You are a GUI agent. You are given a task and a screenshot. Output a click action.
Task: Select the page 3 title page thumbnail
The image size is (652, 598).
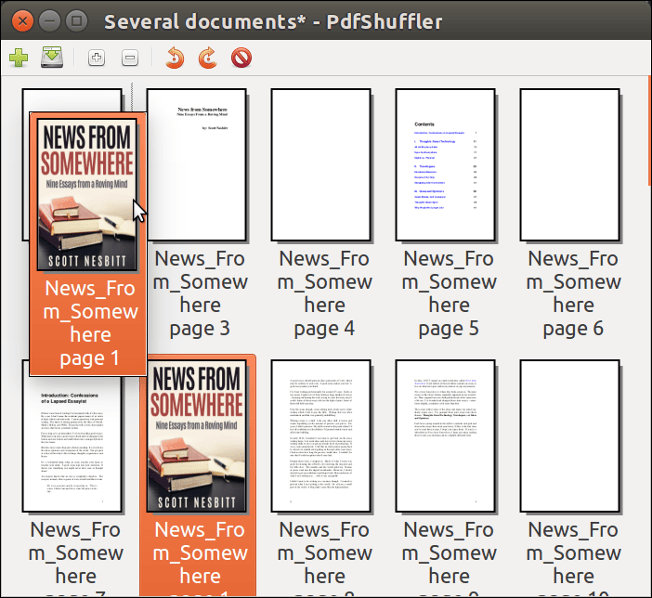(x=197, y=164)
